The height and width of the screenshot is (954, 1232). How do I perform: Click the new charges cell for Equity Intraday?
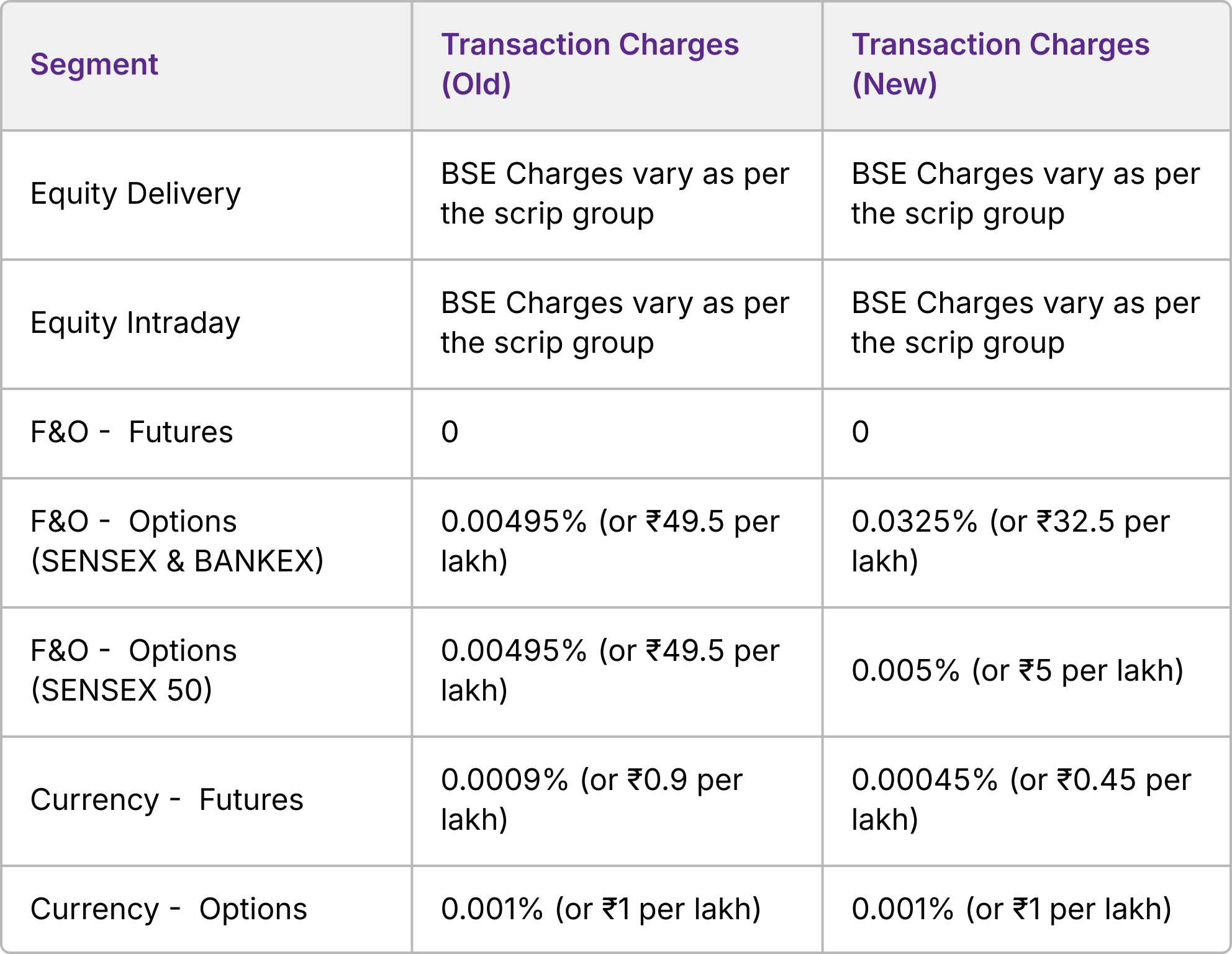pos(1025,323)
